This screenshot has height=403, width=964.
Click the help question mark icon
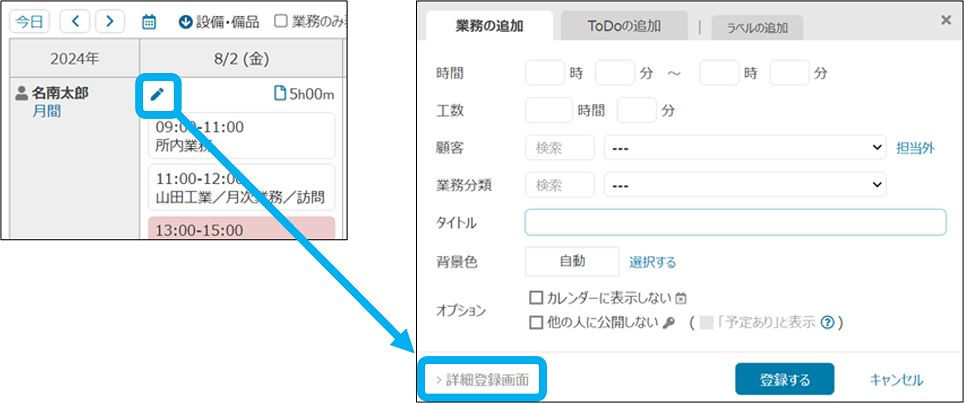pyautogui.click(x=827, y=323)
